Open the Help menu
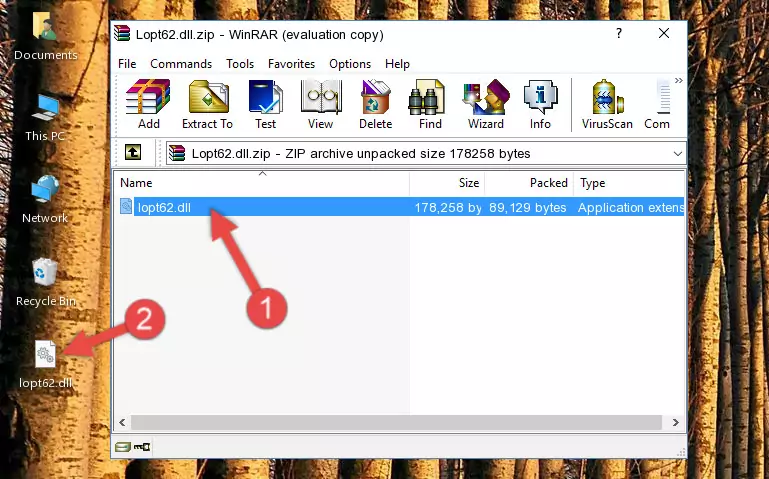Screen dimensions: 769x479 point(397,64)
